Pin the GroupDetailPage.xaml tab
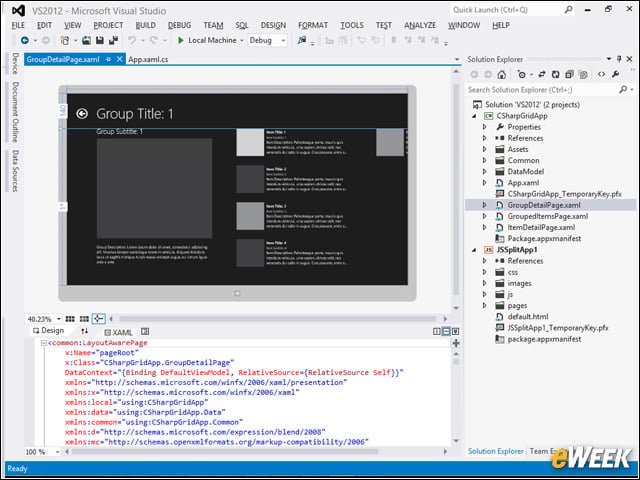The height and width of the screenshot is (480, 640). [x=108, y=60]
